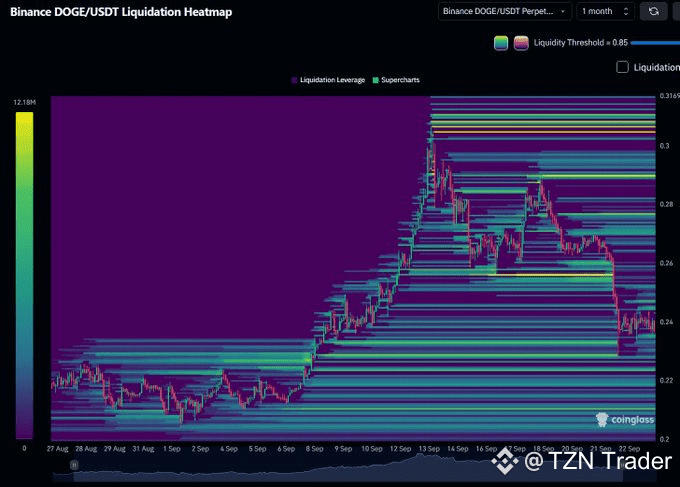Click the purple Liquidation Leverage legend square
This screenshot has width=680, height=487.
click(x=293, y=79)
